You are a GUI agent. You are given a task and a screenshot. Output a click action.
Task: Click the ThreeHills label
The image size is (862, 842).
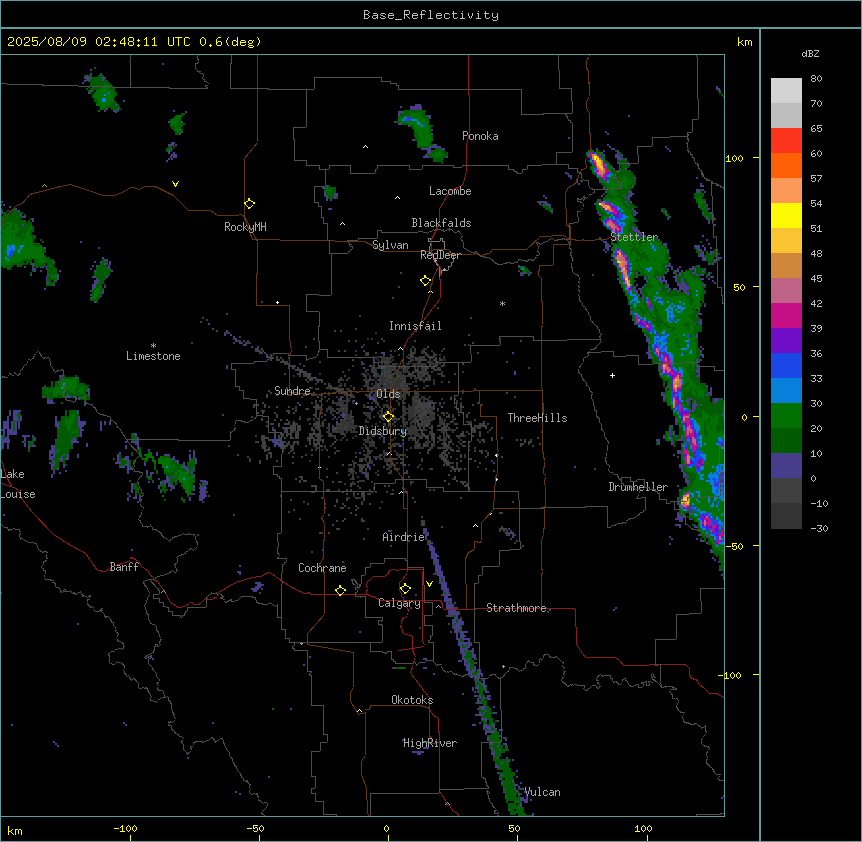[x=537, y=418]
